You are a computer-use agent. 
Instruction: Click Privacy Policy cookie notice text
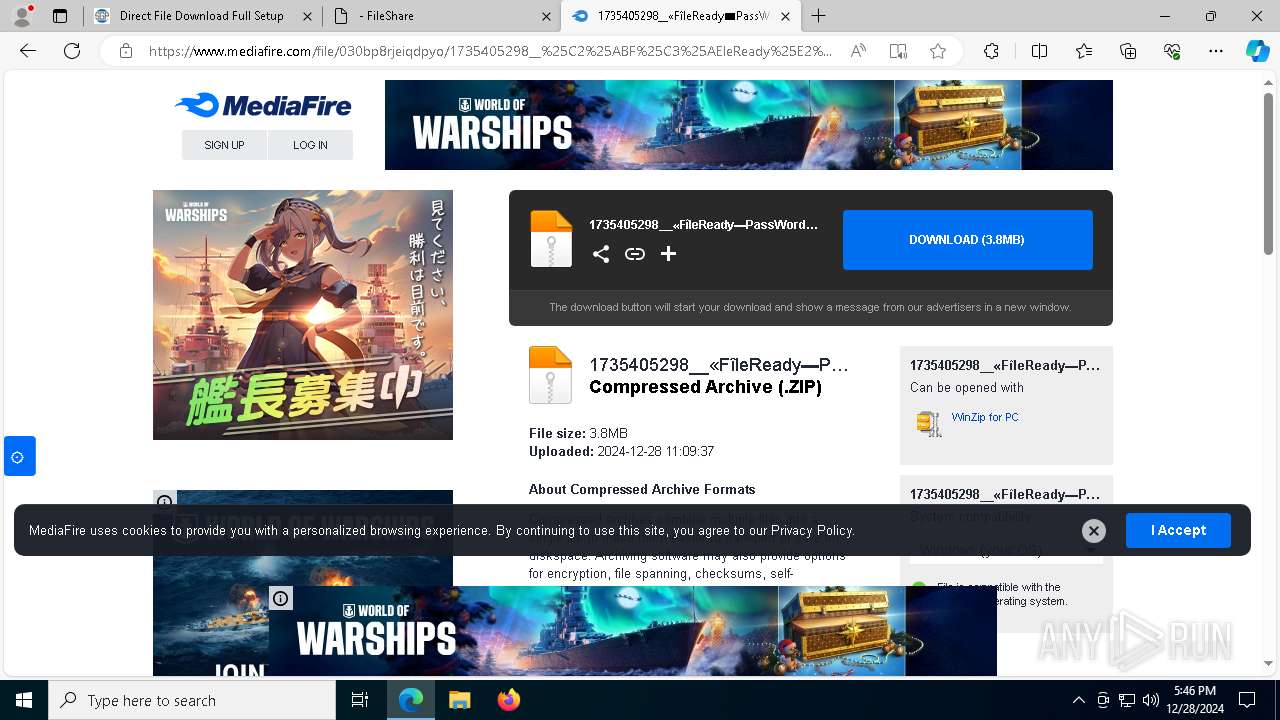(x=811, y=530)
